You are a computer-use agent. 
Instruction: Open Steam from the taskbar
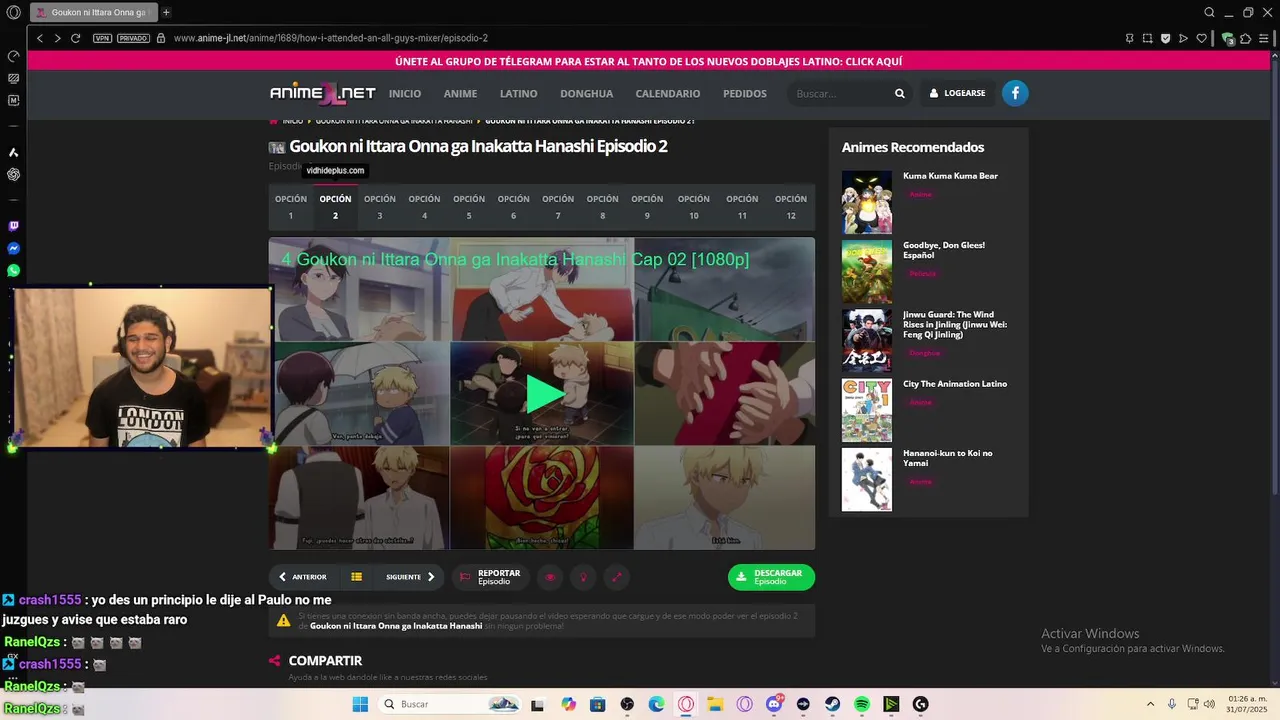point(832,704)
